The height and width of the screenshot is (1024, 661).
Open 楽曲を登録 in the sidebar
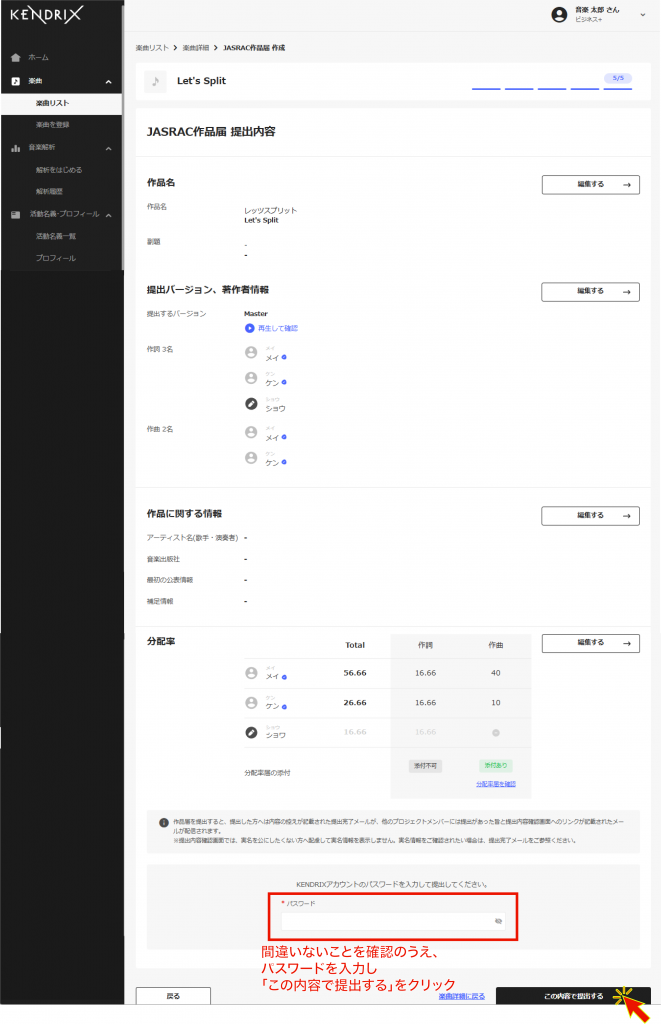52,125
